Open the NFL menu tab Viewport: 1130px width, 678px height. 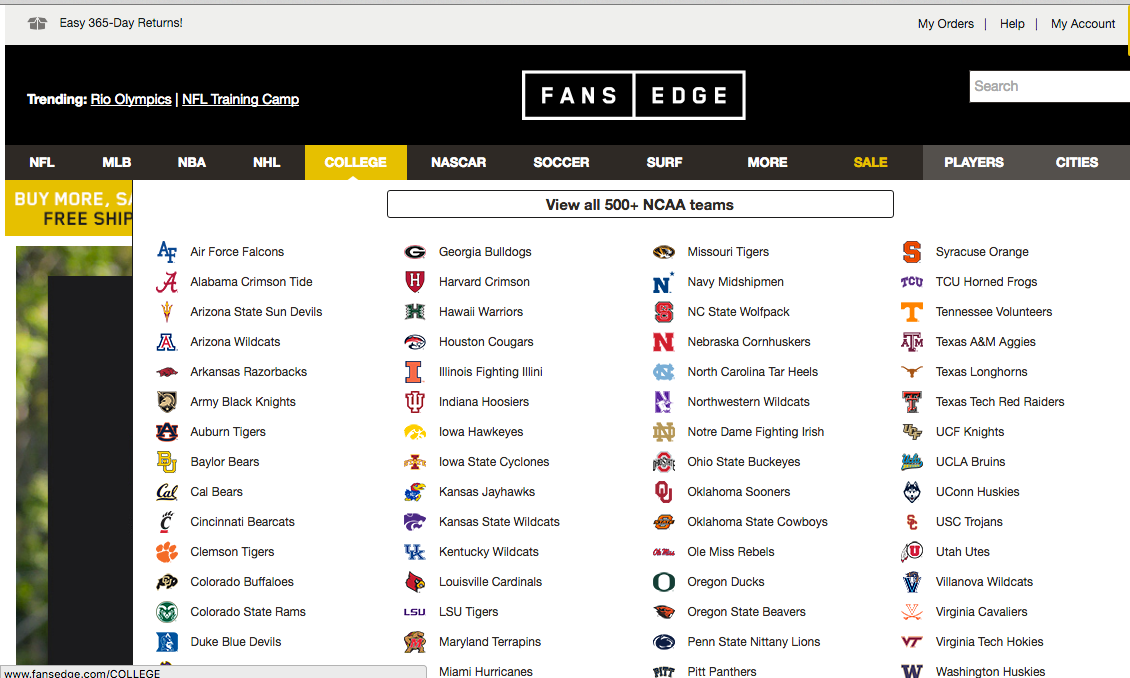[42, 162]
